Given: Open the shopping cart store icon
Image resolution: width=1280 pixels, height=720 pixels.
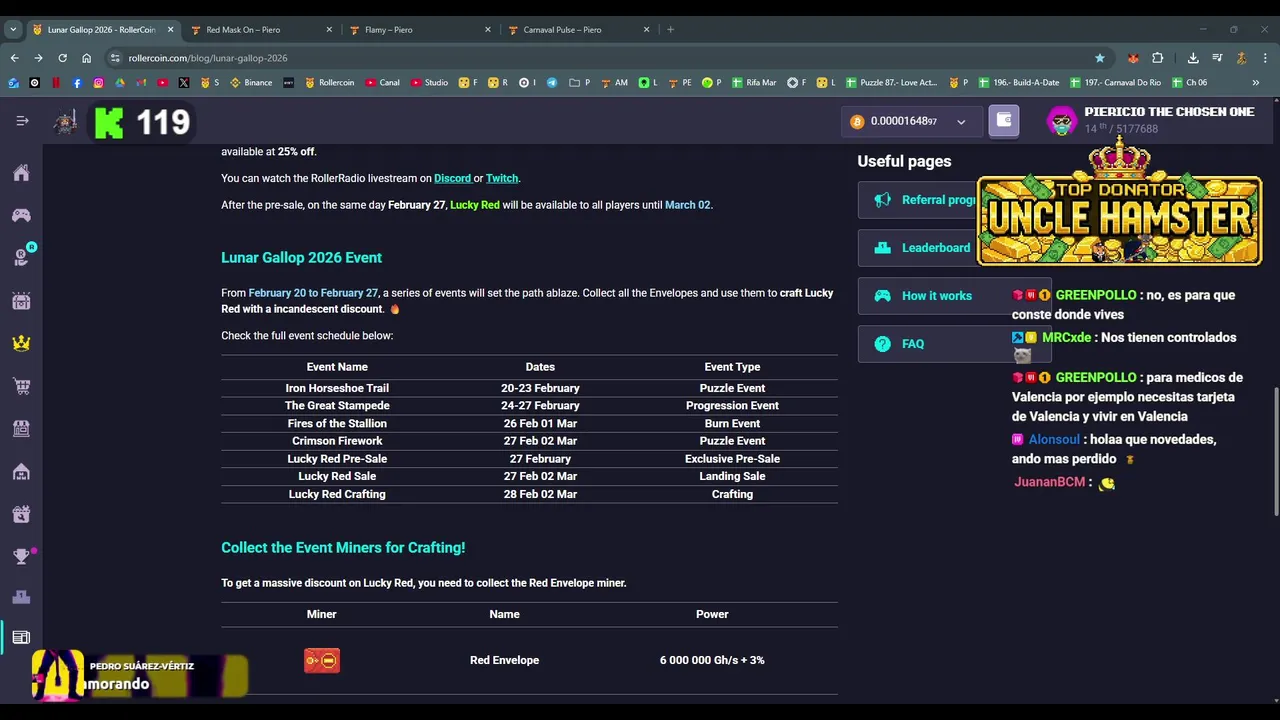Looking at the screenshot, I should pyautogui.click(x=21, y=386).
